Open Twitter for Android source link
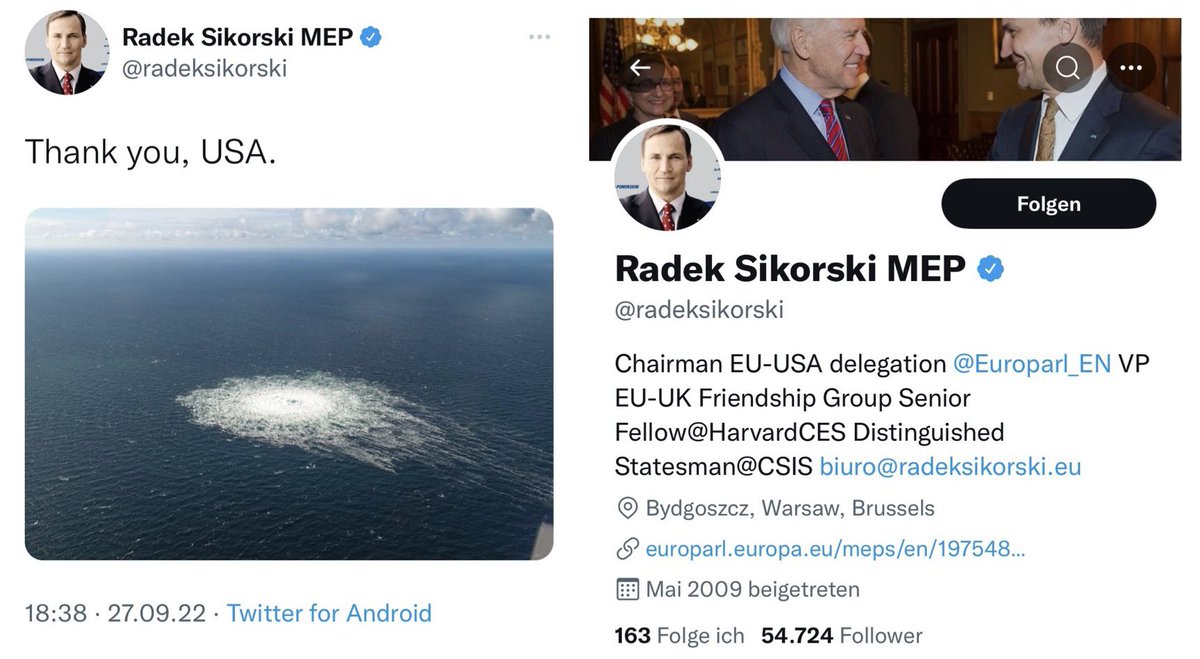This screenshot has height=659, width=1200. coord(329,613)
